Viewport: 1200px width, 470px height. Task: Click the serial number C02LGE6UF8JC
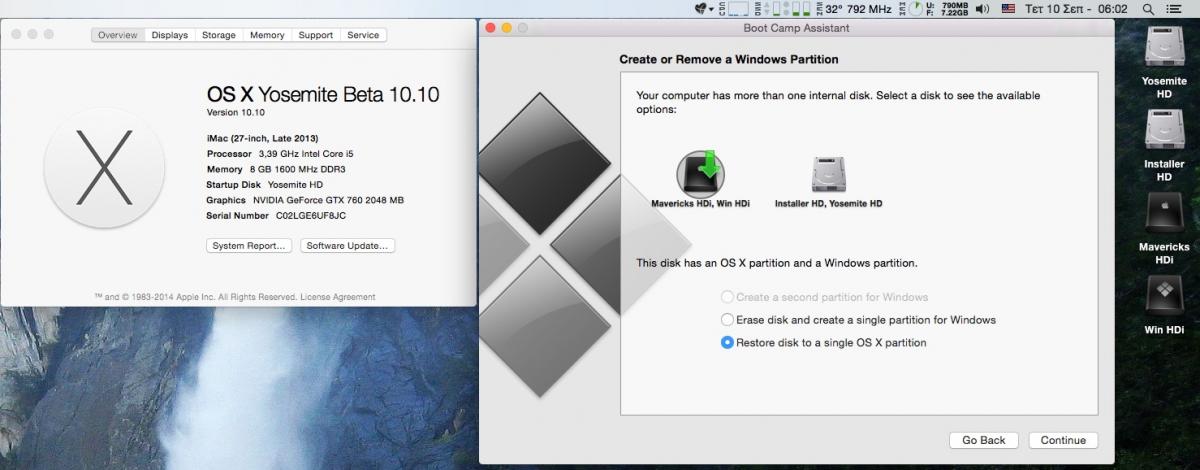[310, 215]
